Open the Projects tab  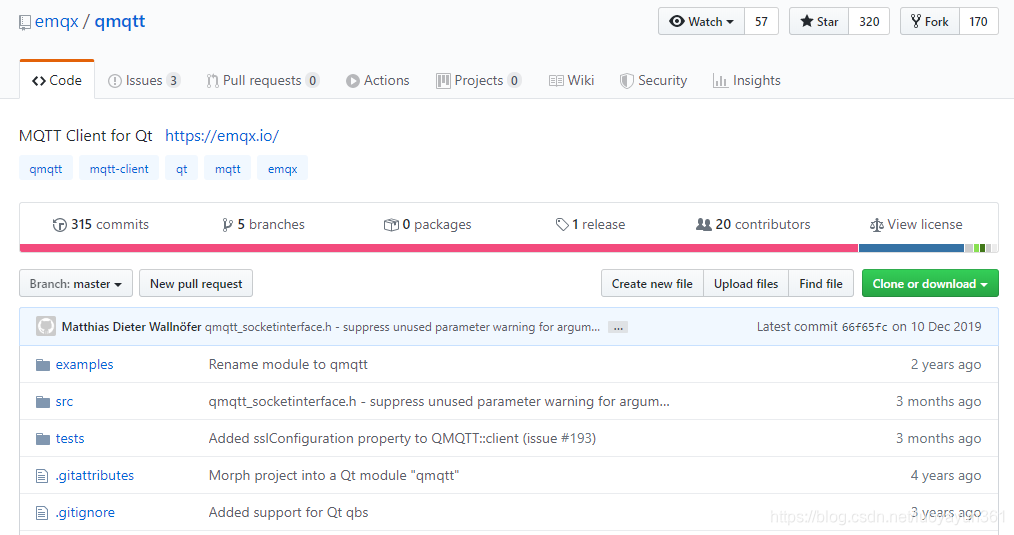click(x=479, y=80)
